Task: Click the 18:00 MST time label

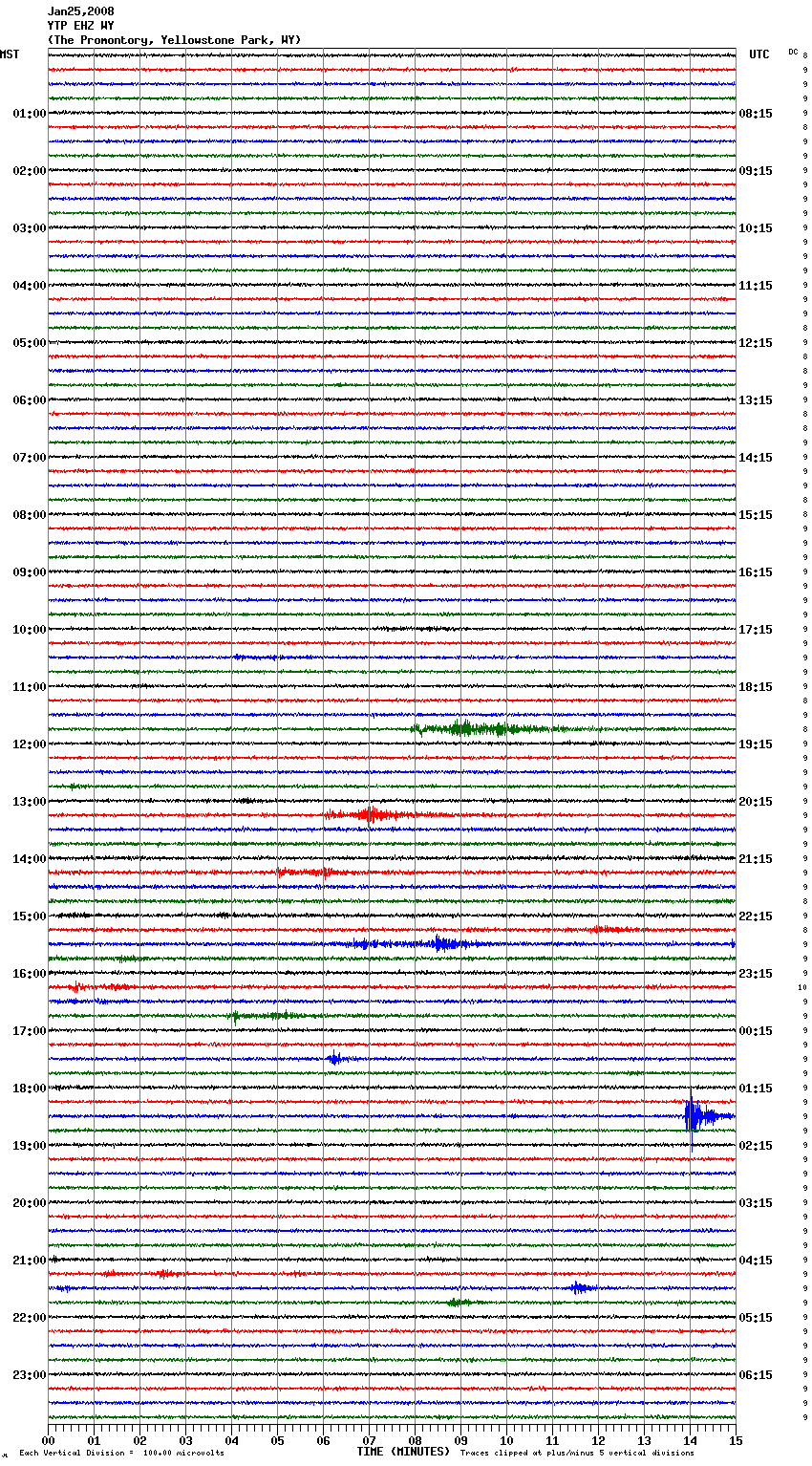Action: click(30, 1089)
